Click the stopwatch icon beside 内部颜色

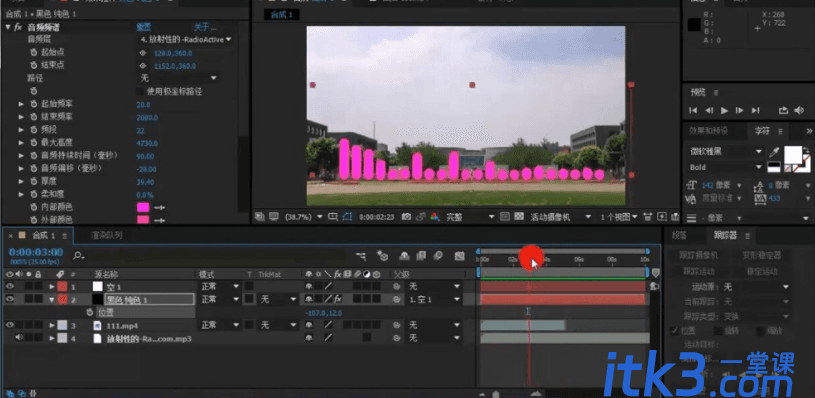coord(33,207)
